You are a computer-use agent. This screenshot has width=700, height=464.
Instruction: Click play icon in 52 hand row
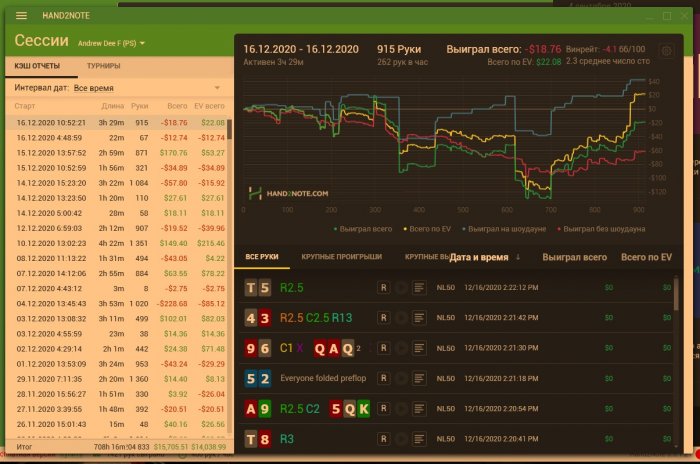click(401, 378)
